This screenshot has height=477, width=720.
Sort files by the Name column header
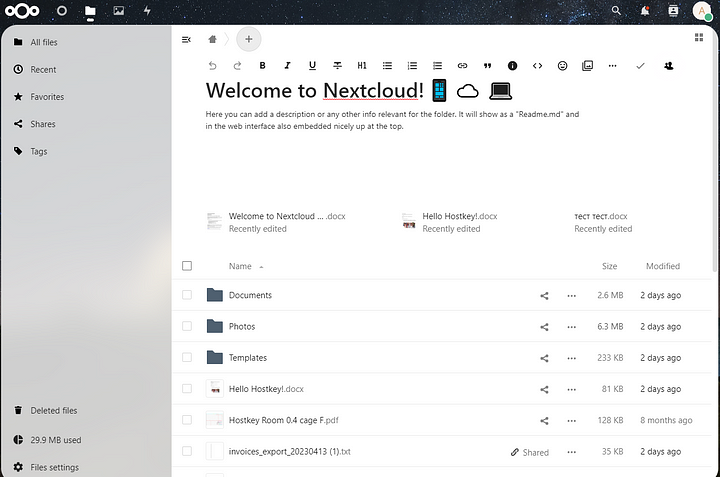tap(240, 267)
